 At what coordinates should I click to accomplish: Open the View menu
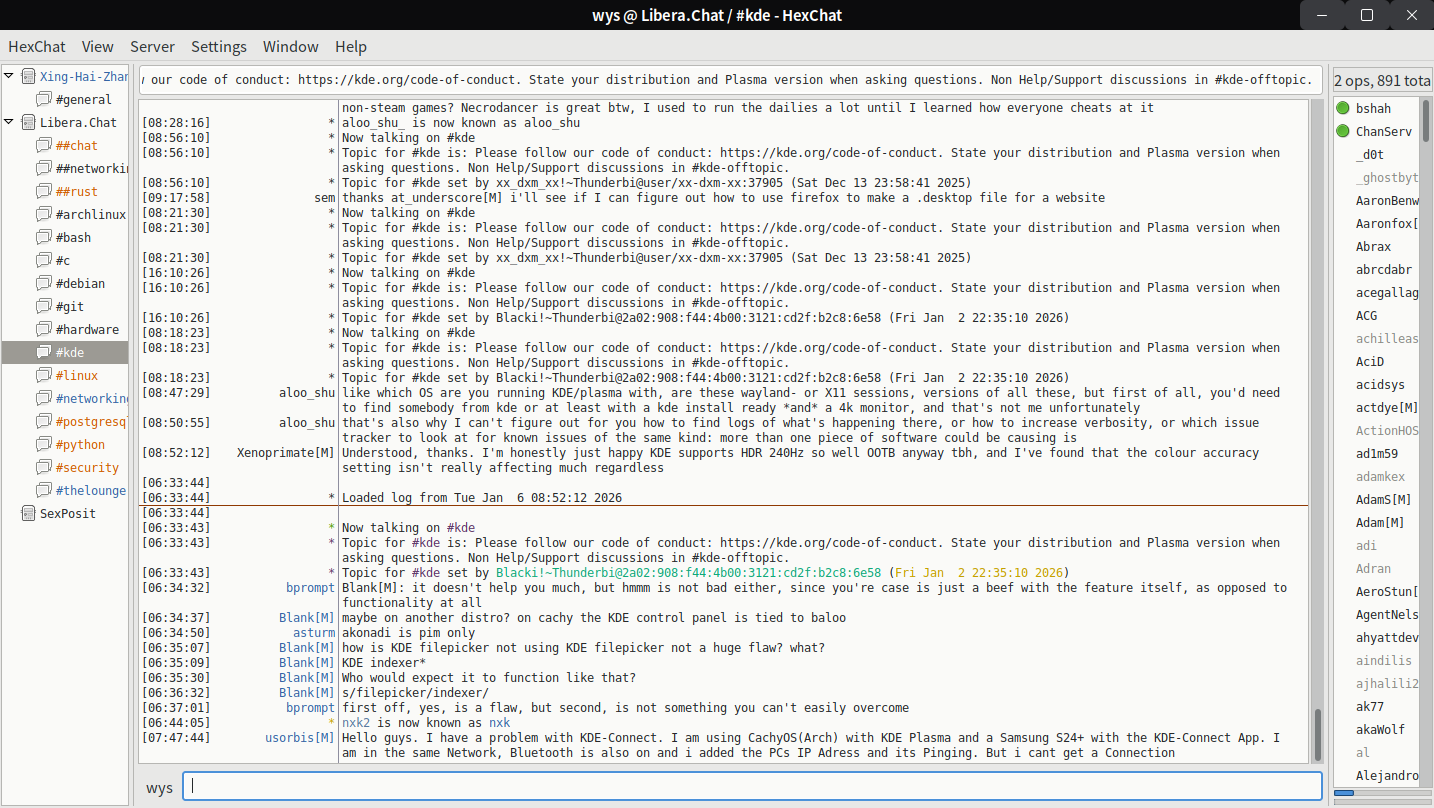point(98,46)
